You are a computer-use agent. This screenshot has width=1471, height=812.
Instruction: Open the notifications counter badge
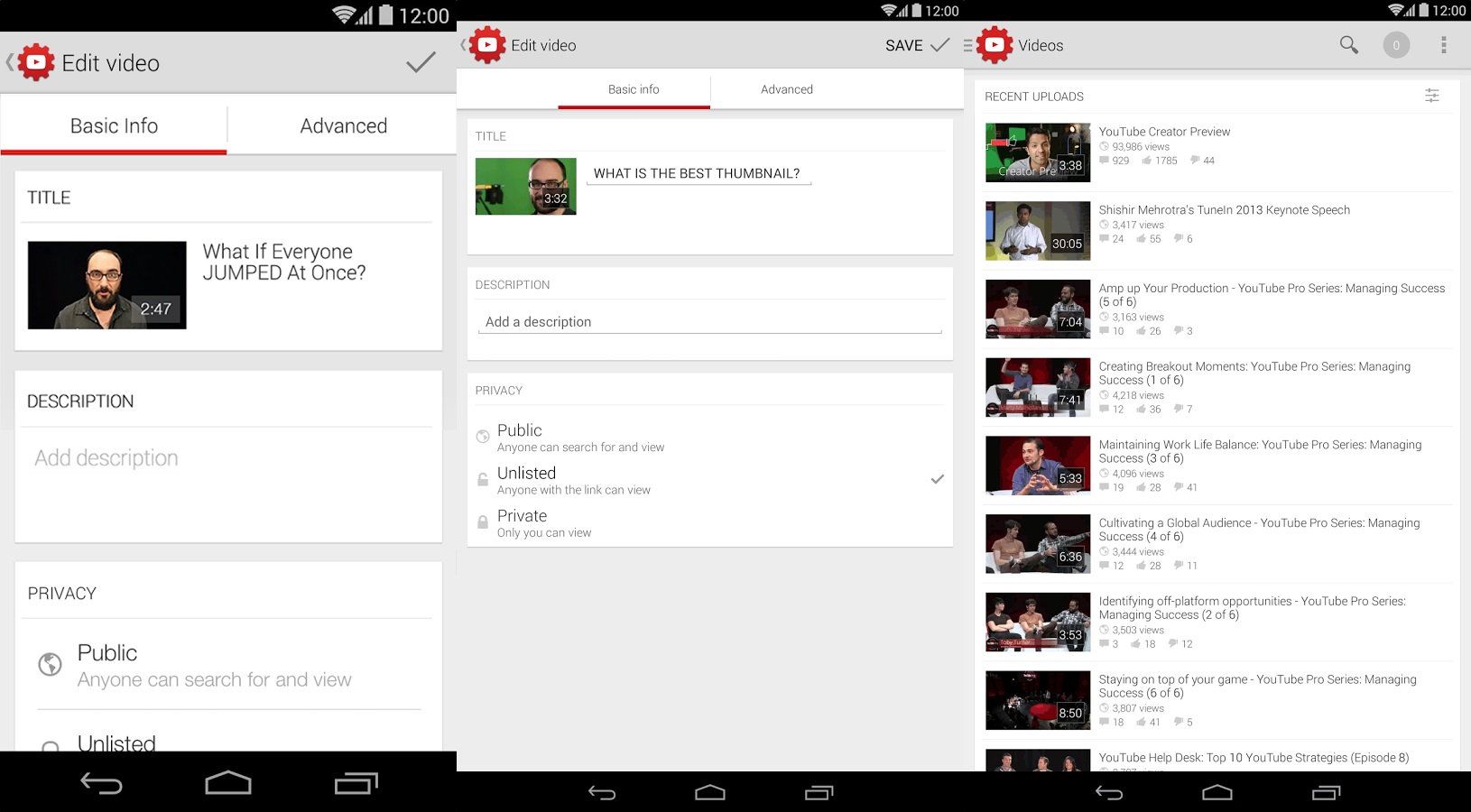[x=1396, y=45]
